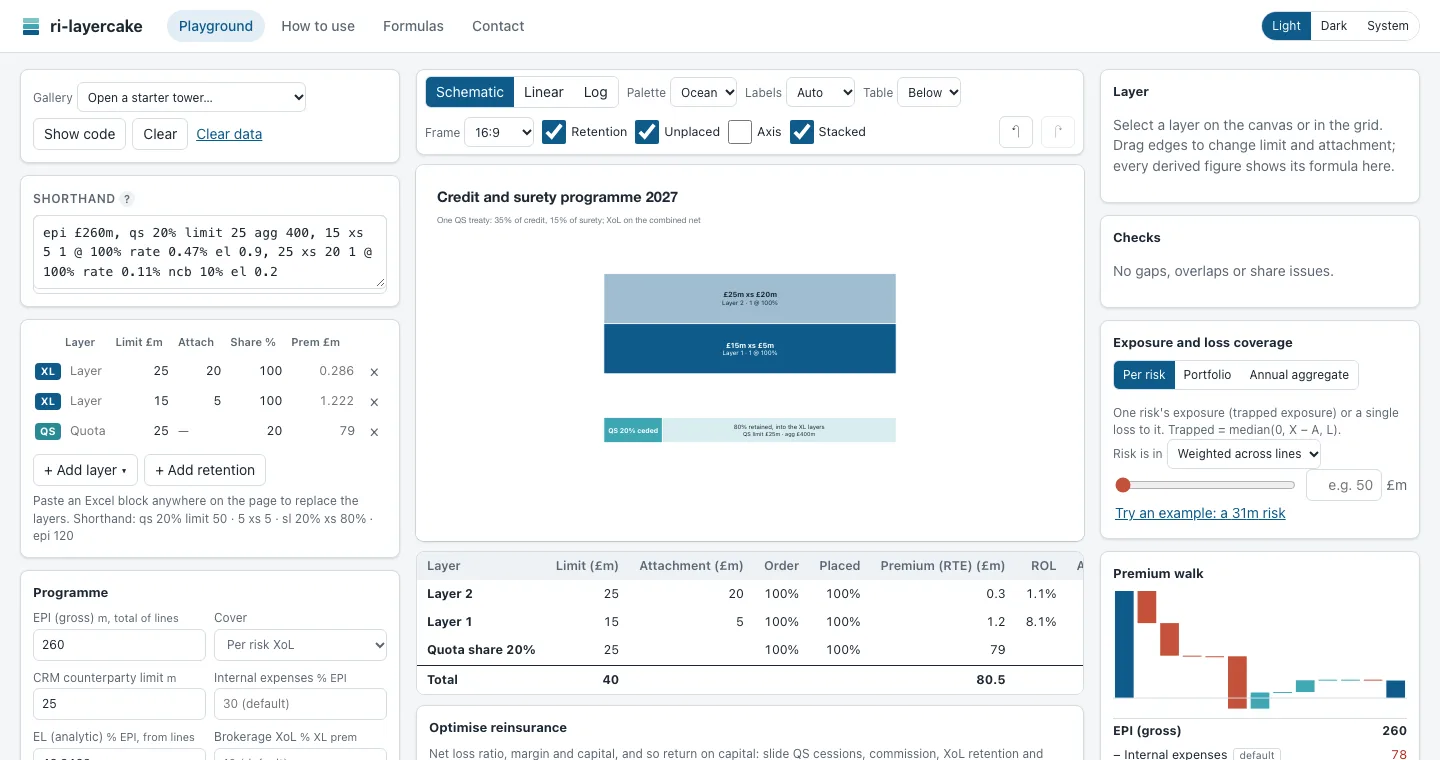Open the Palette Ocean dropdown
This screenshot has height=760, width=1440.
coord(704,92)
